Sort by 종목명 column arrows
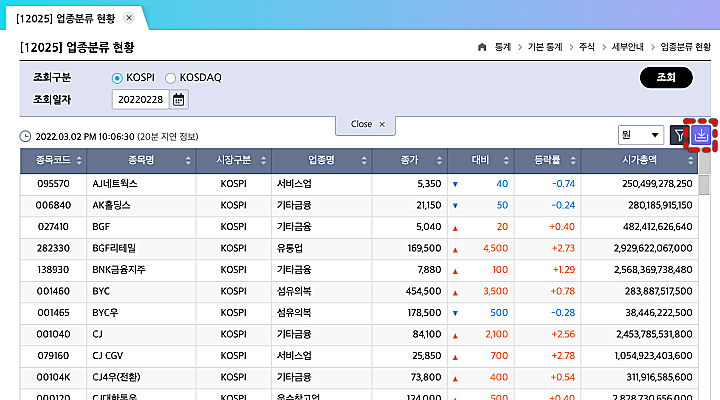The width and height of the screenshot is (720, 400). coord(188,160)
